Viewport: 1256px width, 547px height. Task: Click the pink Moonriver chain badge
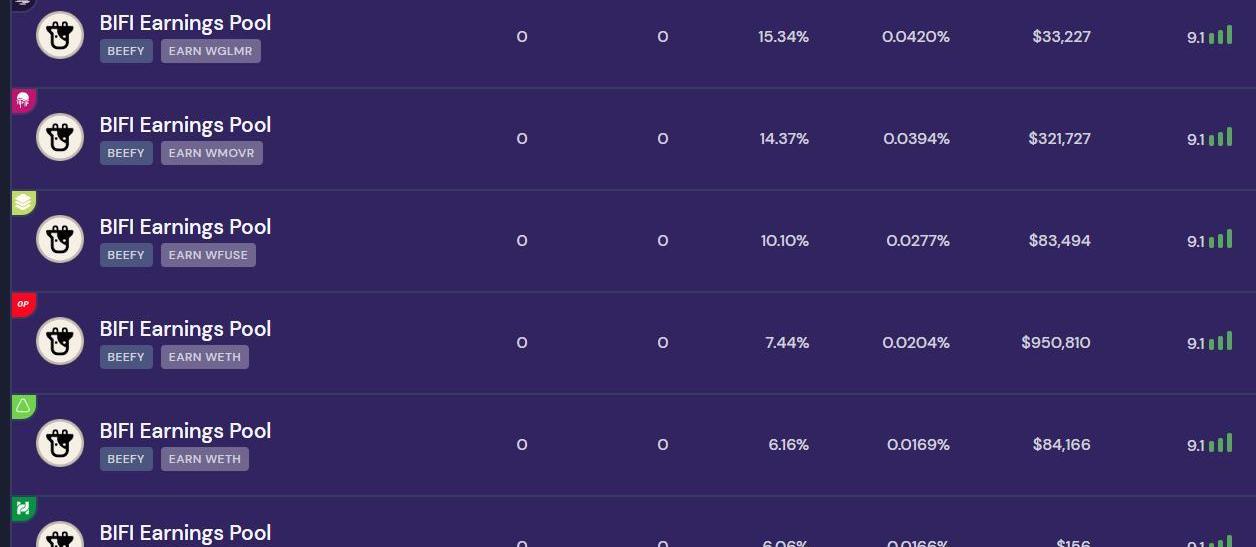click(23, 100)
